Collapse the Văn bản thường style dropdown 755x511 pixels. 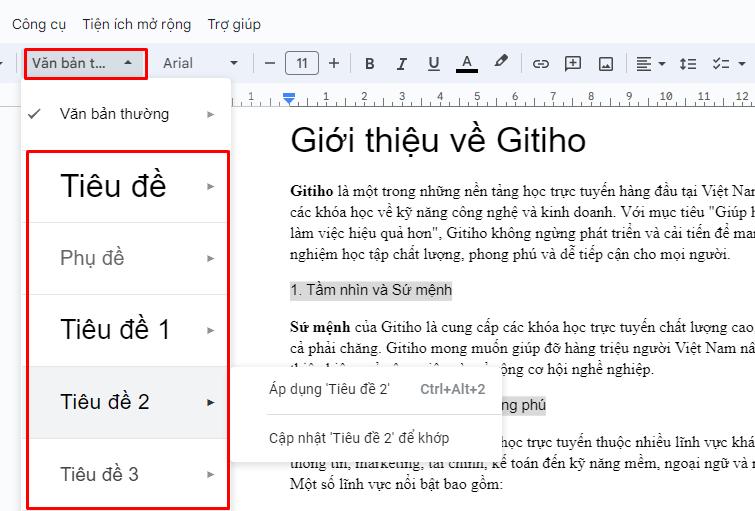tap(86, 63)
